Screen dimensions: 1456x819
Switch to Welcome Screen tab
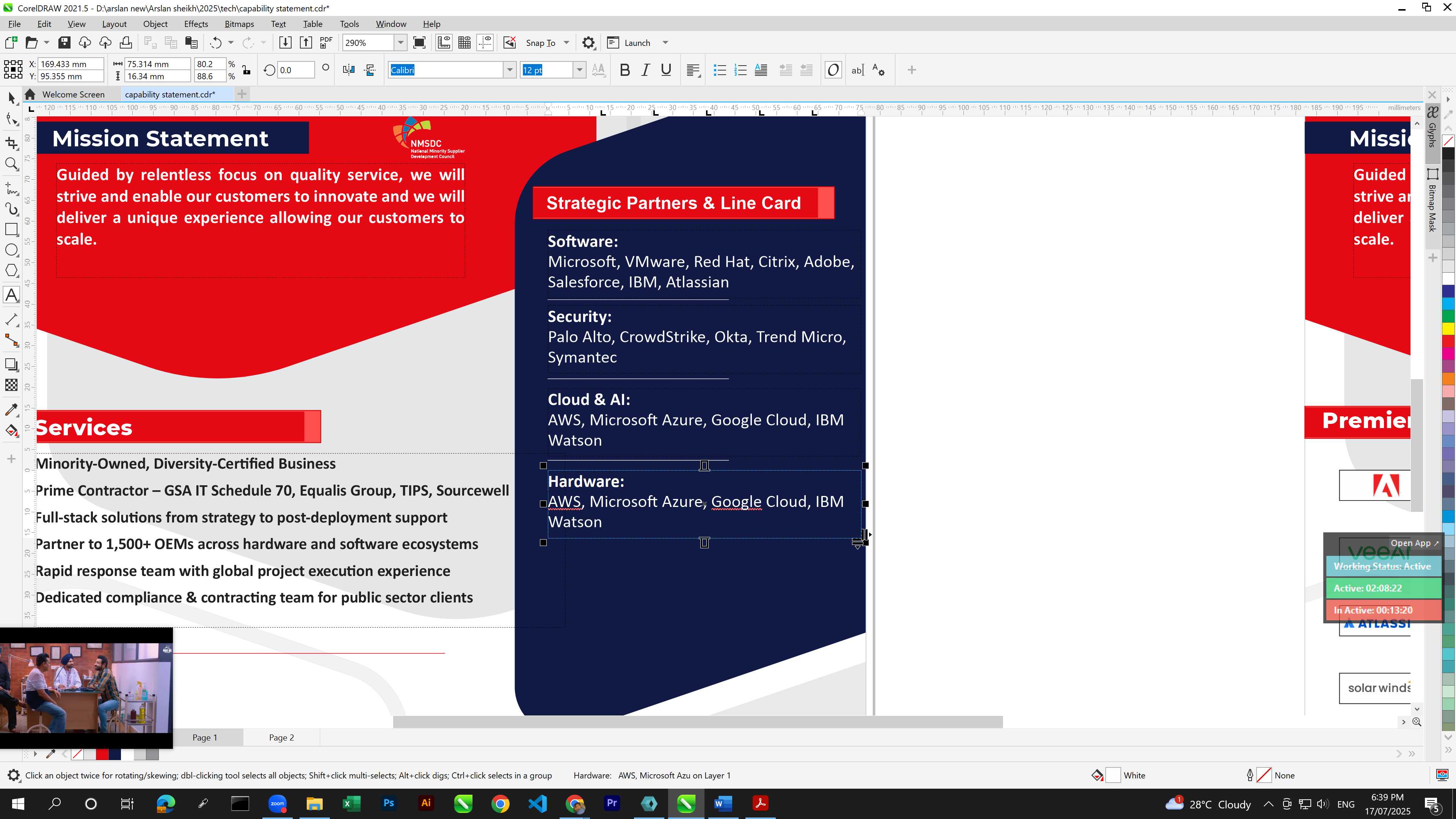pos(73,94)
